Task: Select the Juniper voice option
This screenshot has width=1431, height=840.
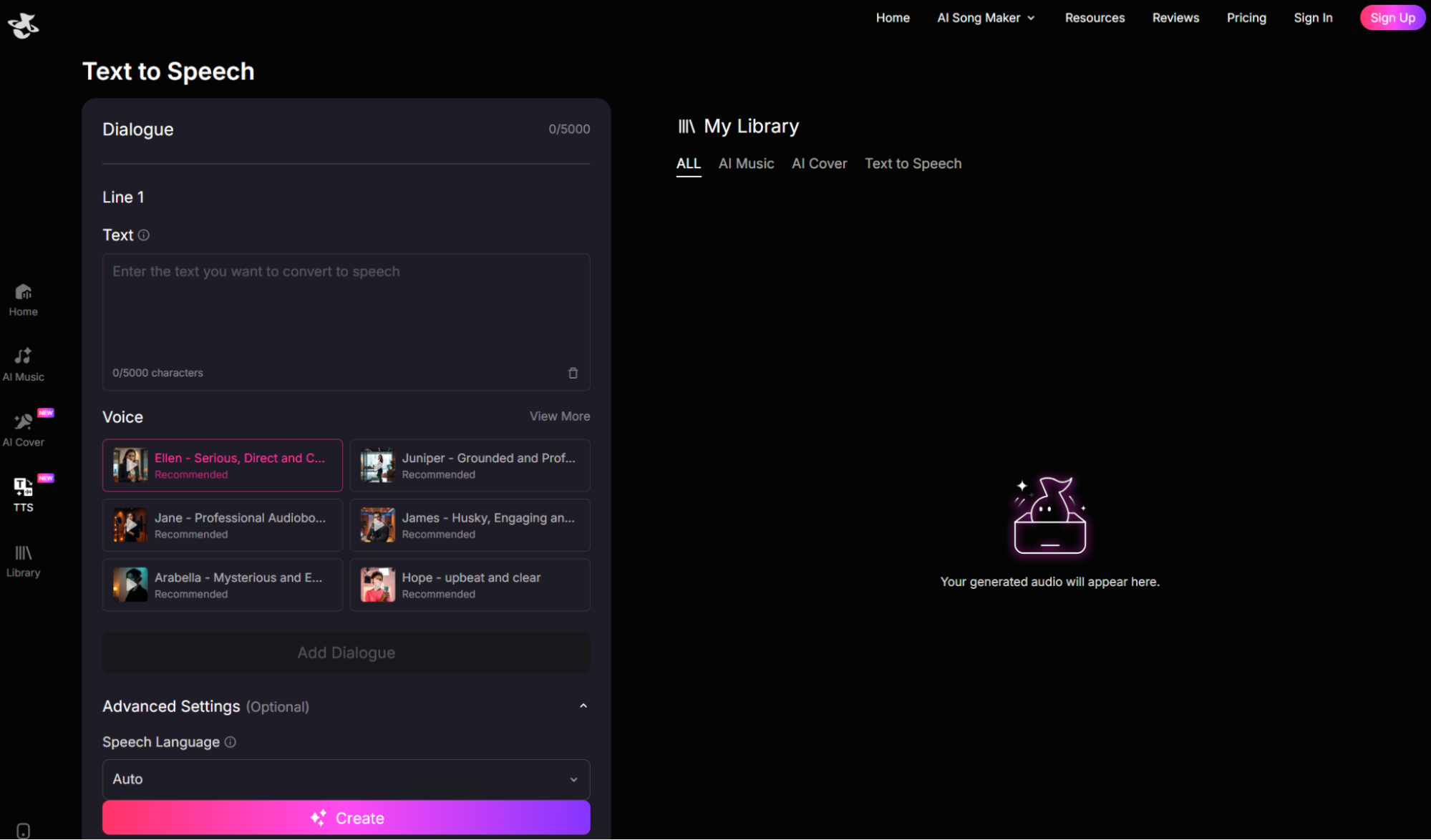Action: point(470,465)
